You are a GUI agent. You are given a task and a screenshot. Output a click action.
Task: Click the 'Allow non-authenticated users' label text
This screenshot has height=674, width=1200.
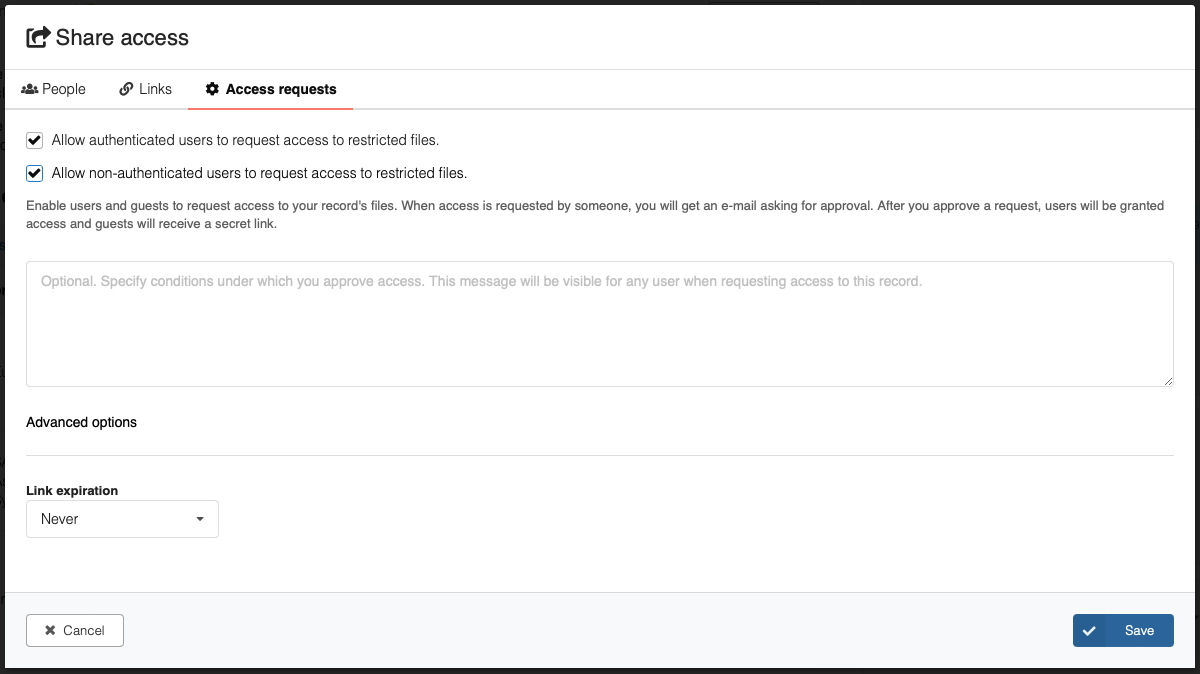click(259, 173)
